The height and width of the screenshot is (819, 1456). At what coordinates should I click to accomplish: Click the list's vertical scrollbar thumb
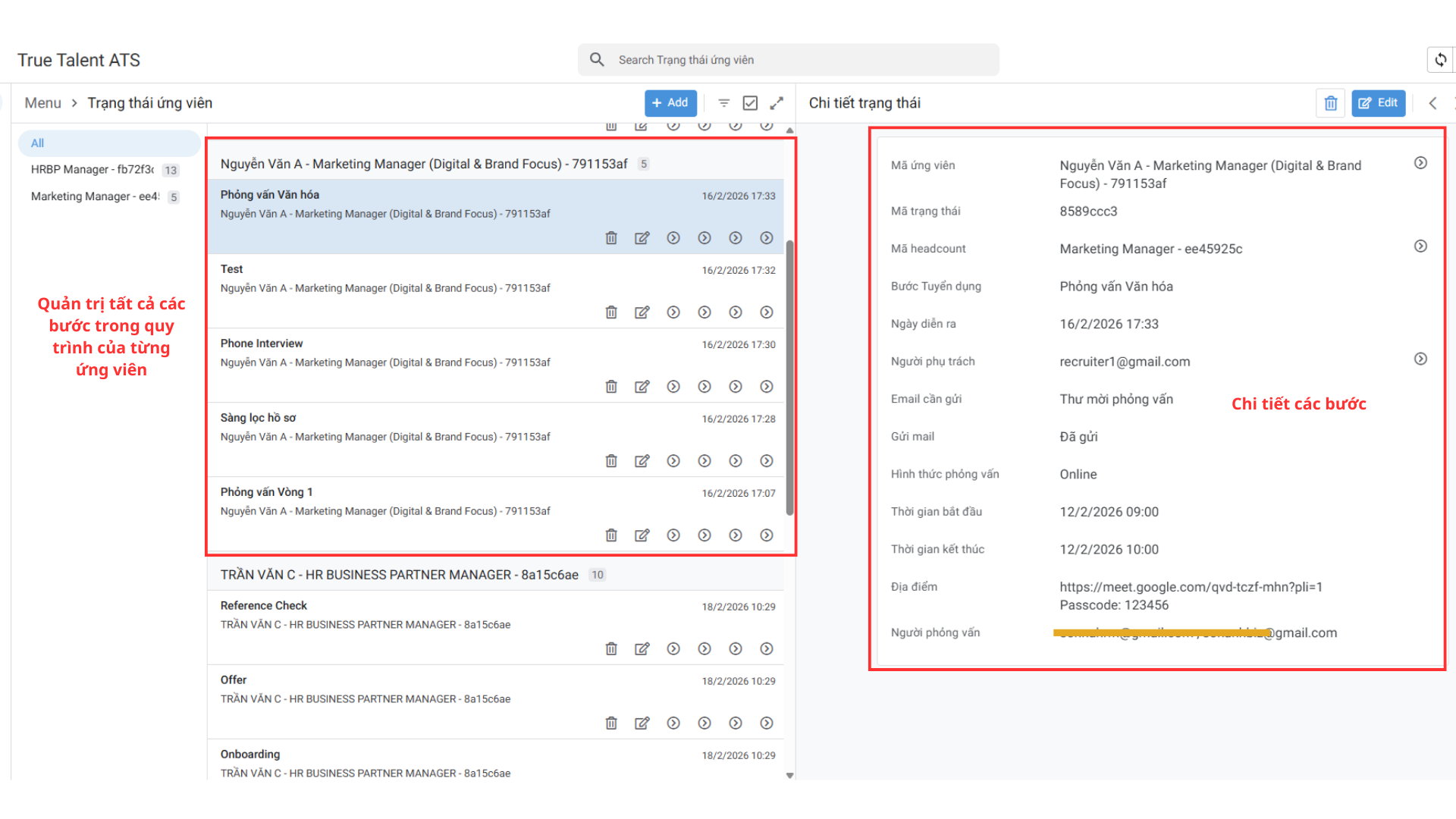[789, 379]
